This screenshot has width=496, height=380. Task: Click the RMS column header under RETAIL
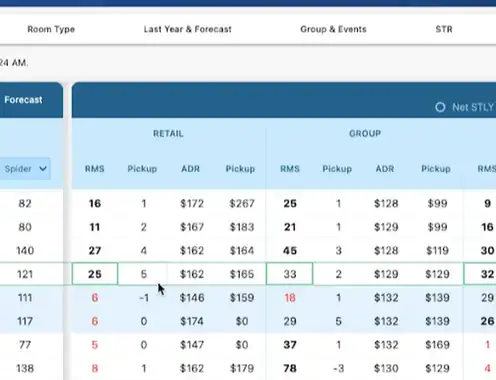tap(95, 169)
